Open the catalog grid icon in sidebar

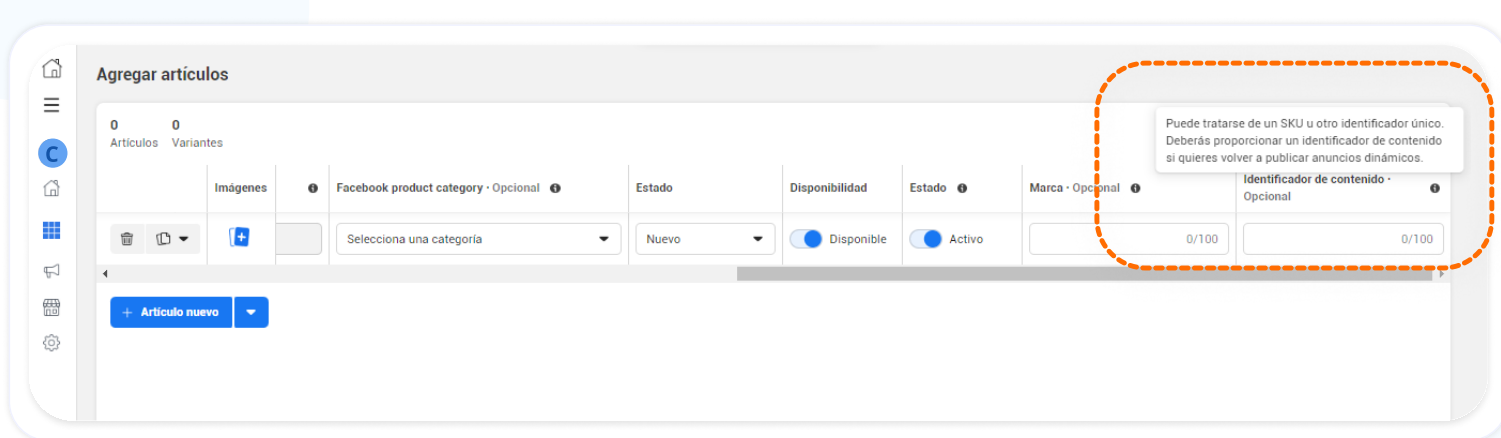pos(51,230)
